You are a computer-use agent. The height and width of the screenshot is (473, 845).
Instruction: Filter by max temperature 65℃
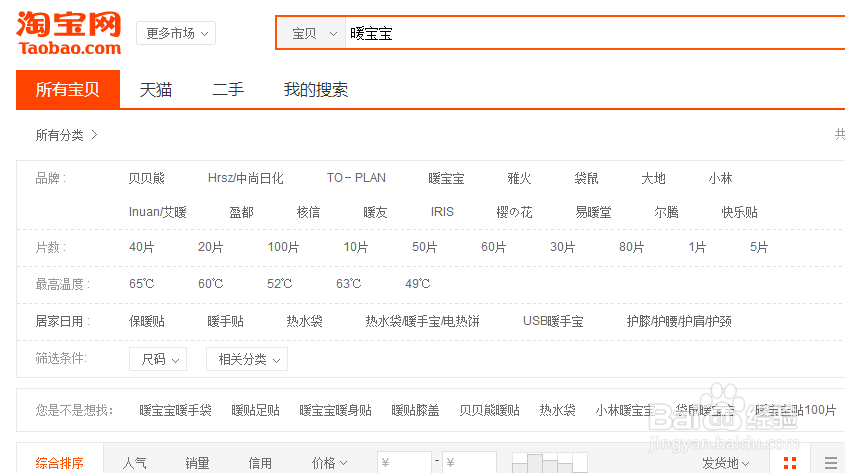(142, 284)
